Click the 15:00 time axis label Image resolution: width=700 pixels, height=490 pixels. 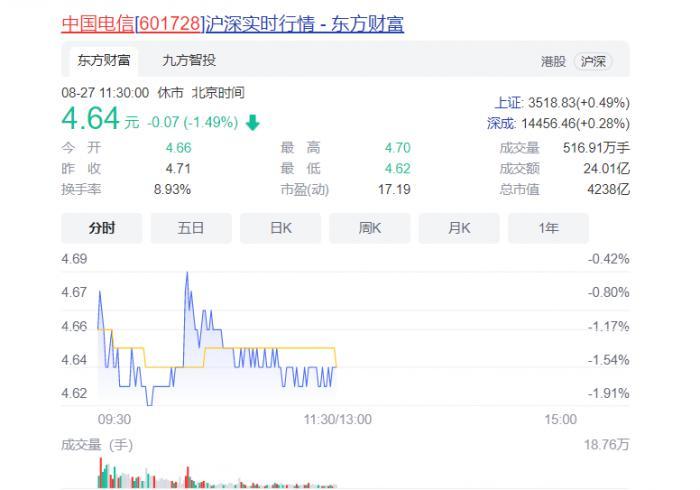560,419
